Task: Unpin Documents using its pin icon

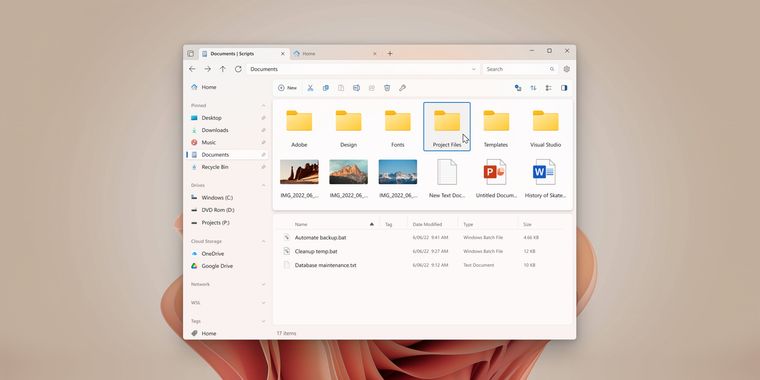Action: 264,155
